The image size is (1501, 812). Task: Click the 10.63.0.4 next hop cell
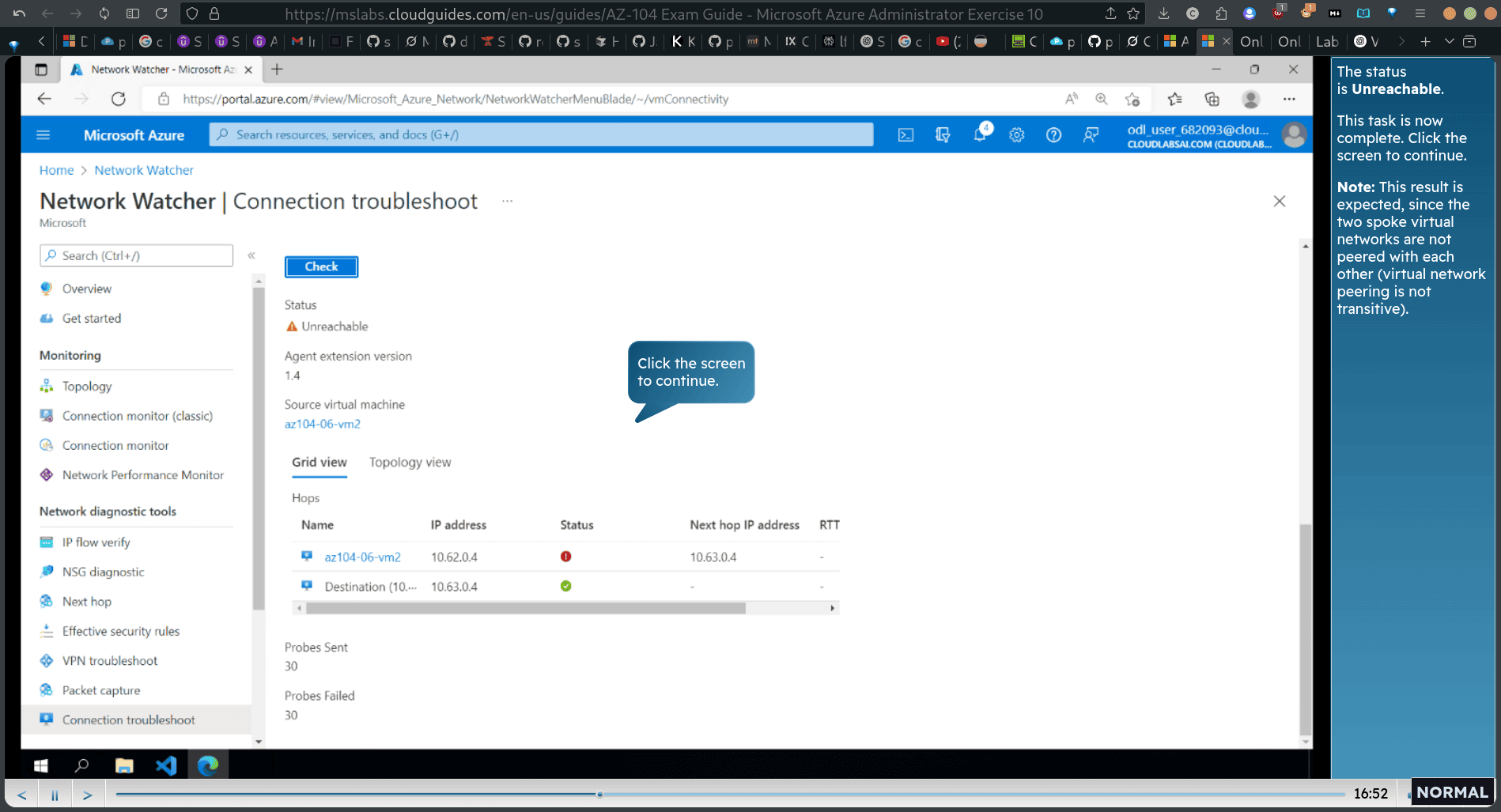tap(713, 557)
